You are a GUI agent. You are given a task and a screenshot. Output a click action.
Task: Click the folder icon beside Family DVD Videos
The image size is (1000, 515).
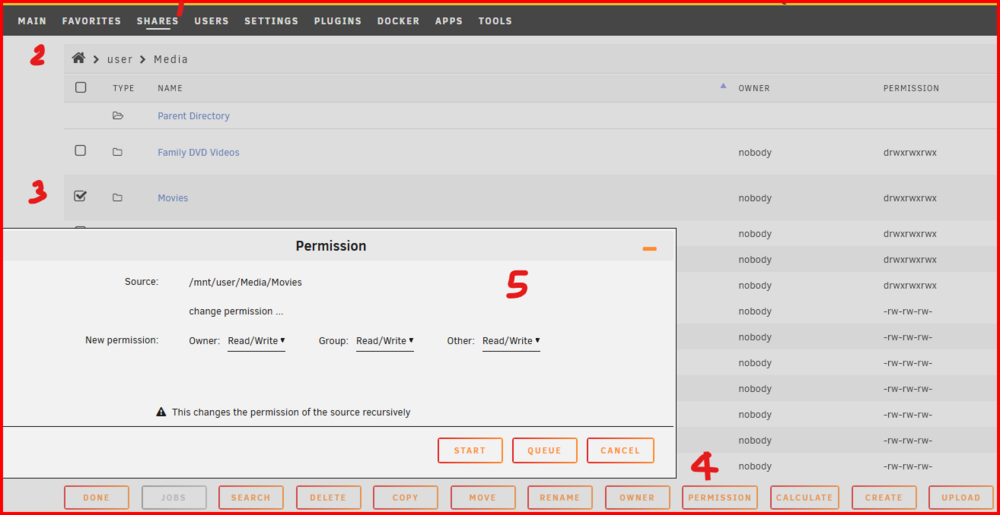[117, 152]
